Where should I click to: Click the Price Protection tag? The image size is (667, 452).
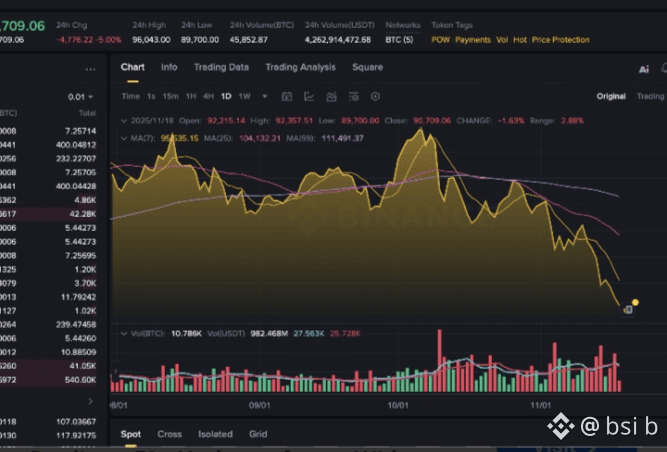[x=561, y=40]
